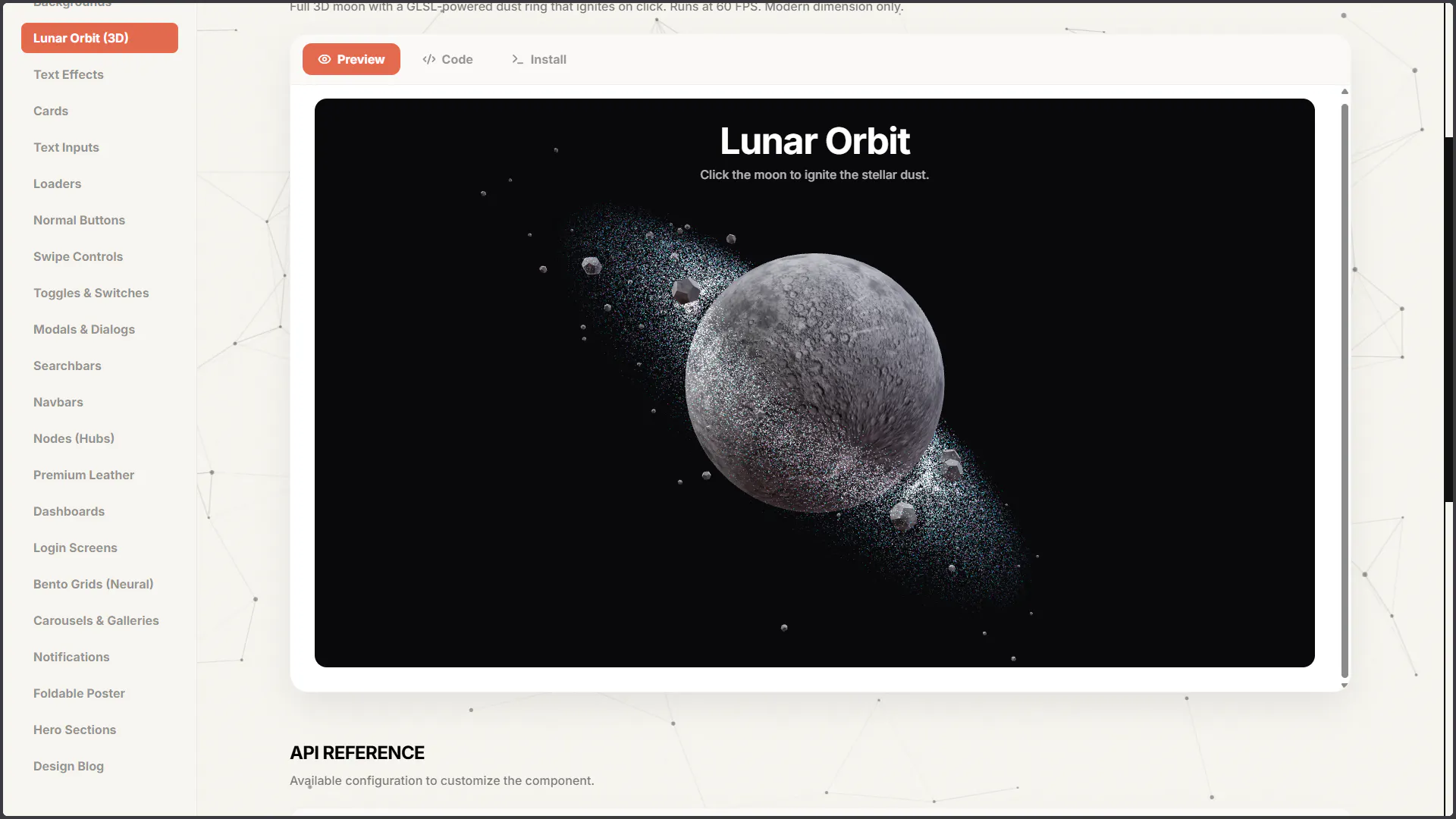Select Lunar Orbit (3D) in sidebar
This screenshot has height=819, width=1456.
99,38
